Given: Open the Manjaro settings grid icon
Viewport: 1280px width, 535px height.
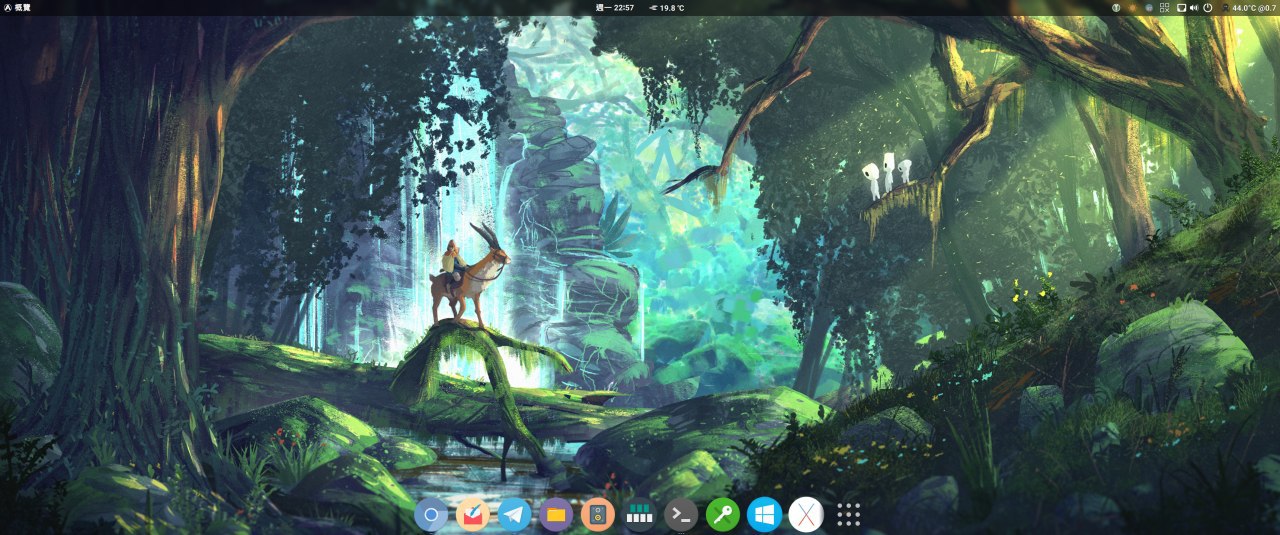Looking at the screenshot, I should click(639, 515).
